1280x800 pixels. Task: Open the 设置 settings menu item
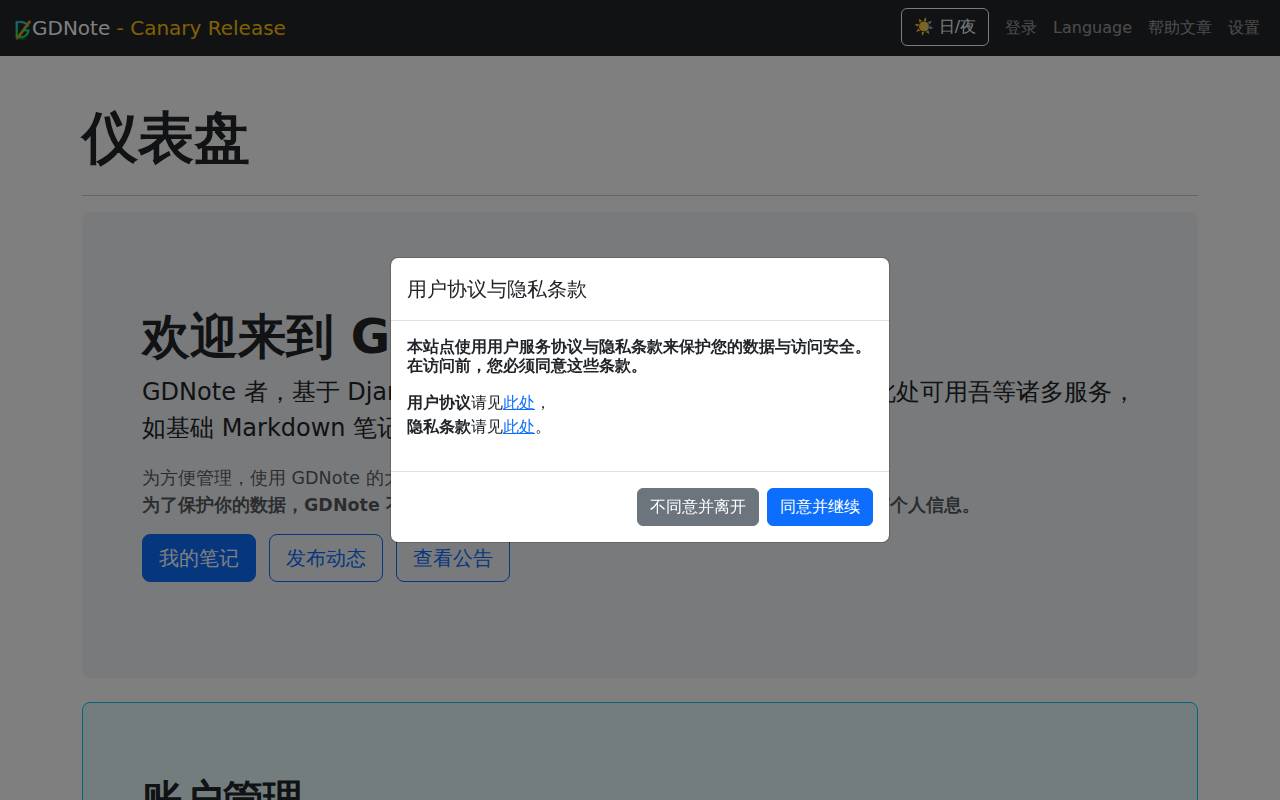tap(1244, 28)
